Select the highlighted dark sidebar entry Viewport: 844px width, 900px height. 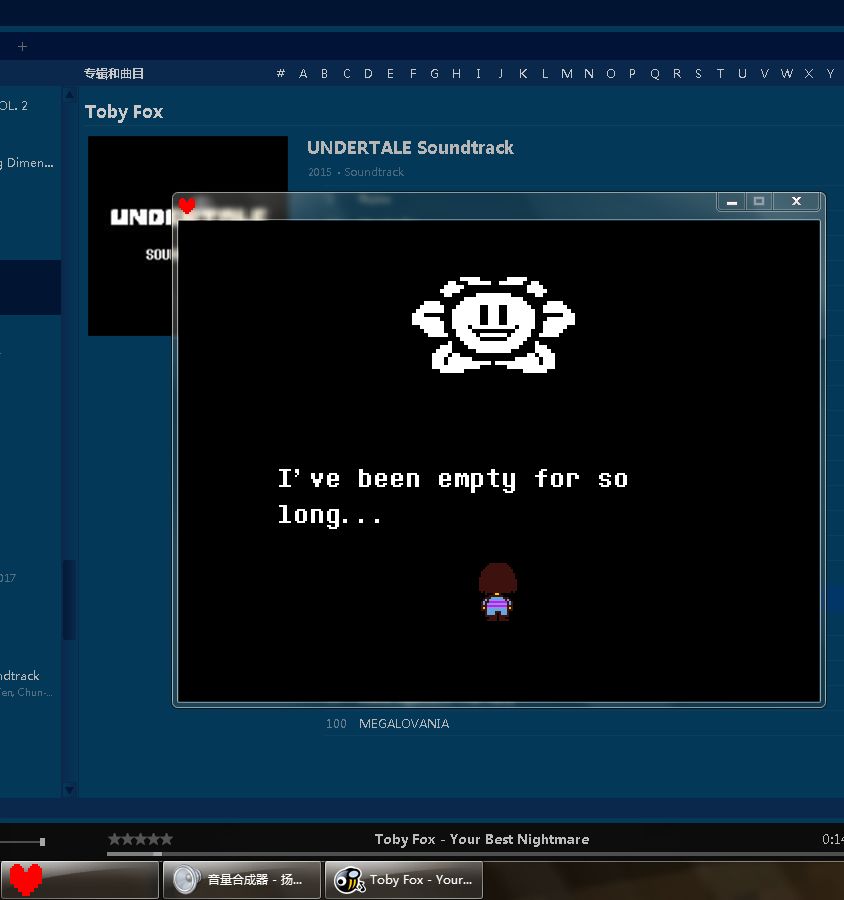click(x=30, y=287)
